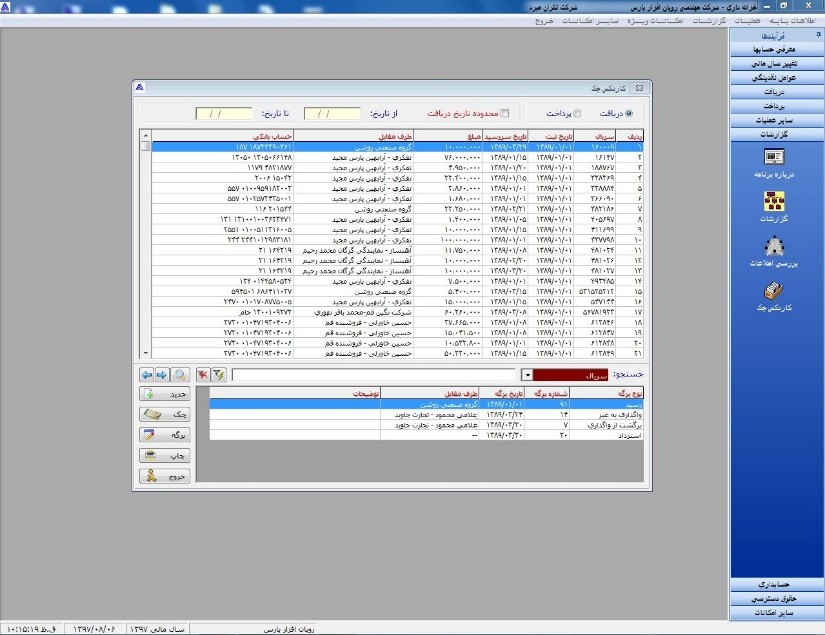This screenshot has height=635, width=825.
Task: Click the خروج exit button in the dialog
Action: point(165,476)
